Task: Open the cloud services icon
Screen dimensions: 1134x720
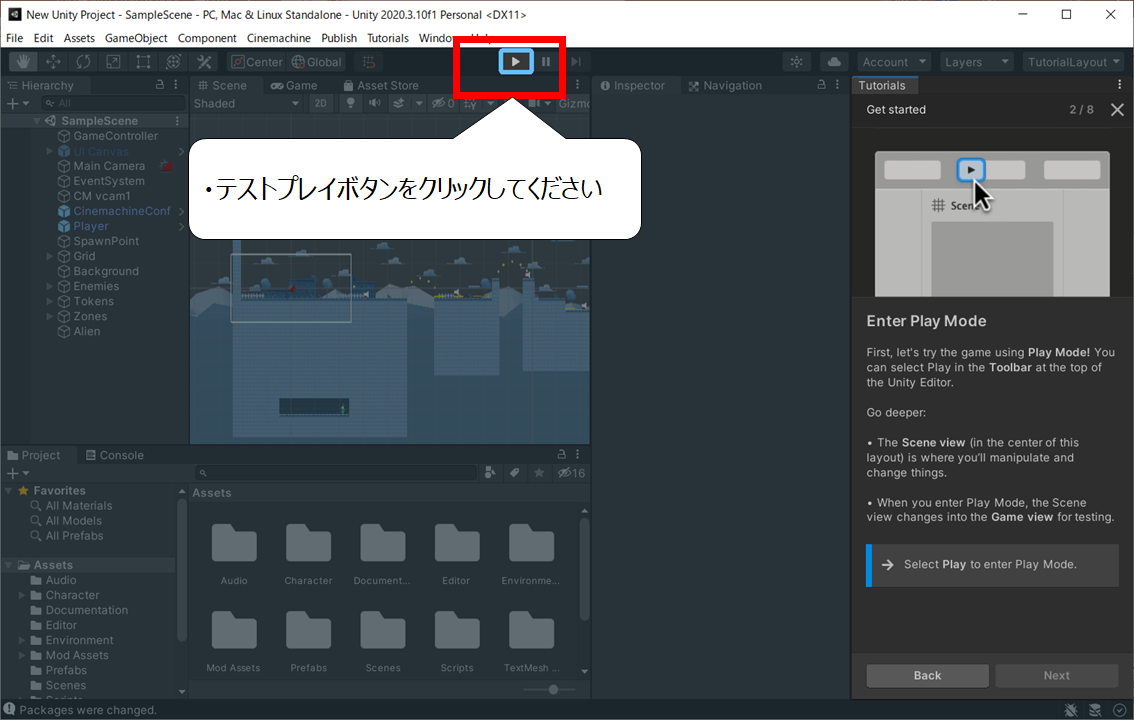Action: 834,62
